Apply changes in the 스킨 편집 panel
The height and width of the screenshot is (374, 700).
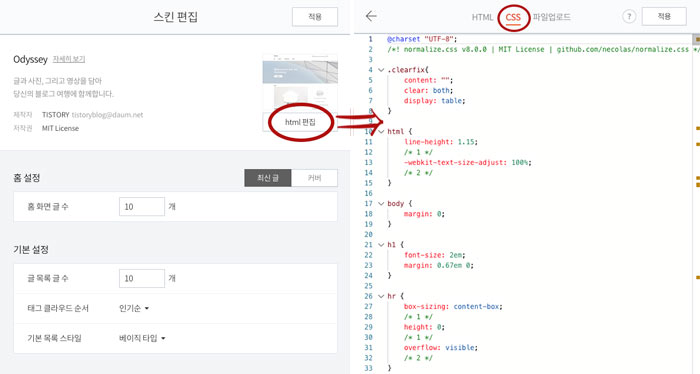pyautogui.click(x=315, y=17)
